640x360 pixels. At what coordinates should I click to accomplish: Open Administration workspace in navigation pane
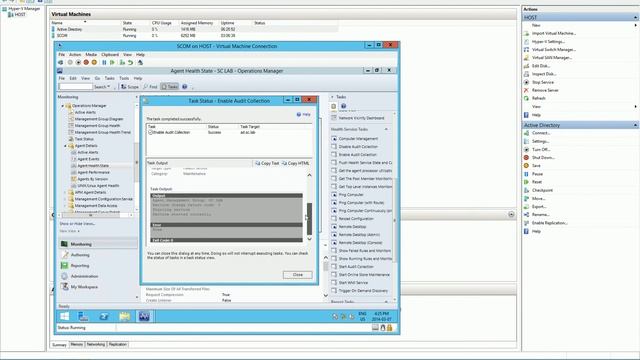[84, 276]
